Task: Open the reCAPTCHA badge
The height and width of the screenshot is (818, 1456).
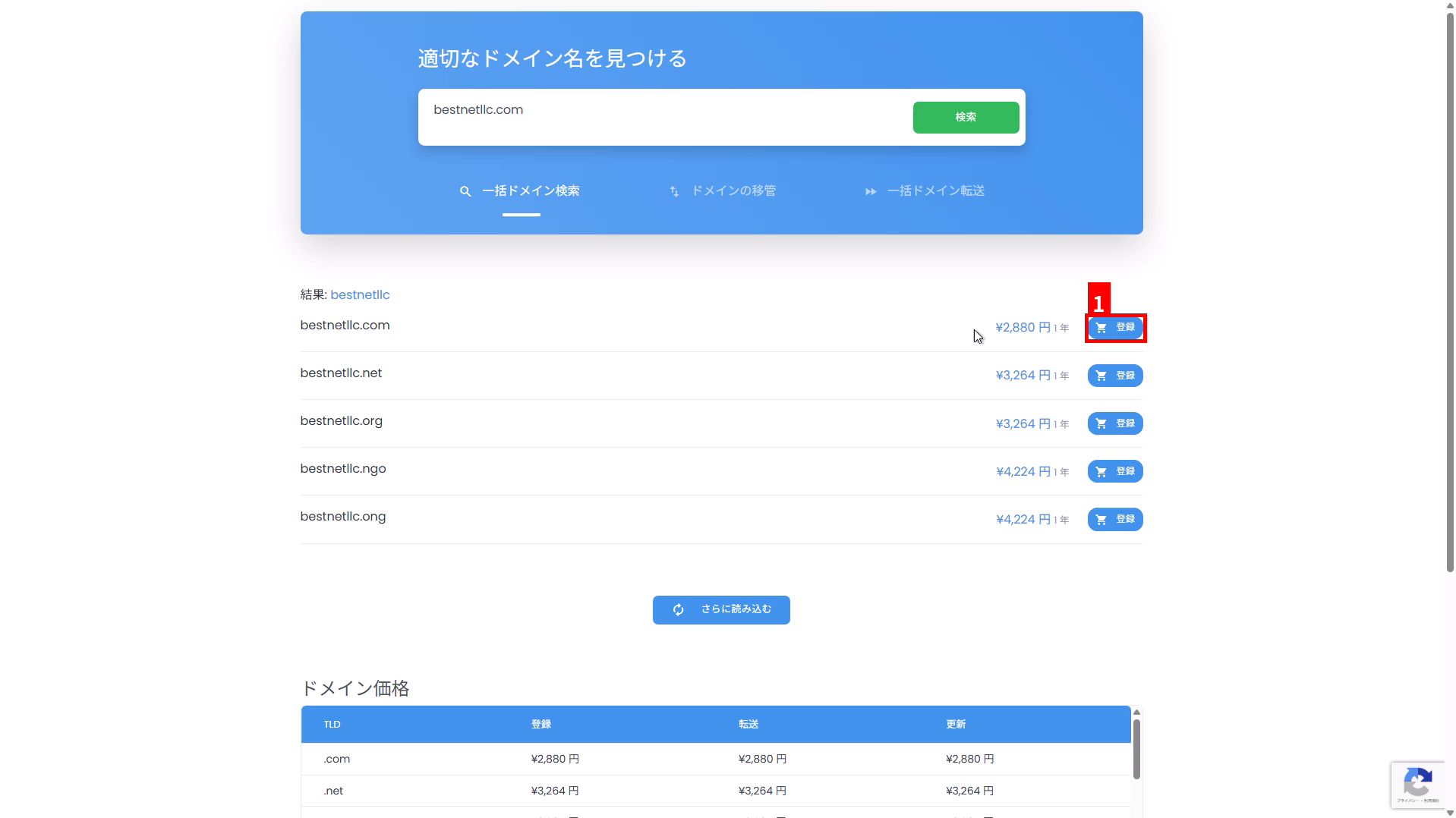Action: click(x=1417, y=784)
